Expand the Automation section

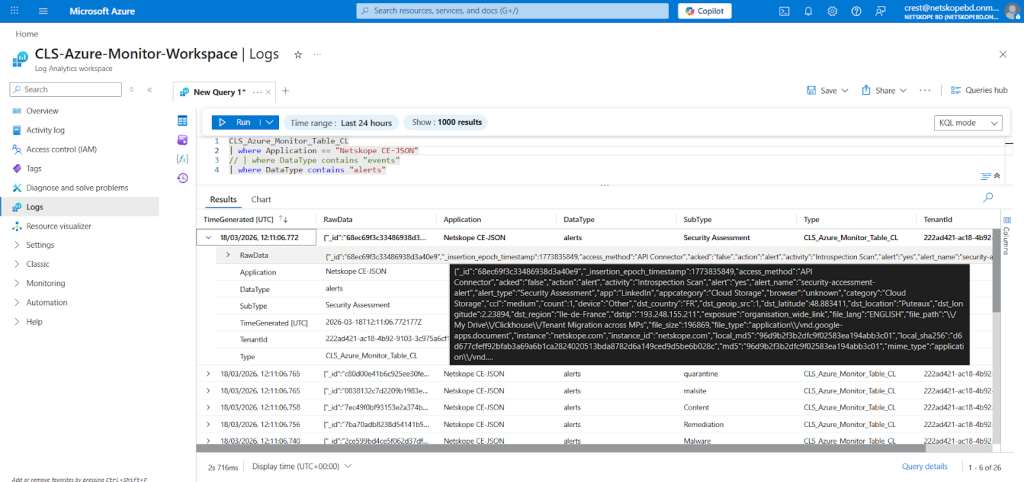[46, 302]
